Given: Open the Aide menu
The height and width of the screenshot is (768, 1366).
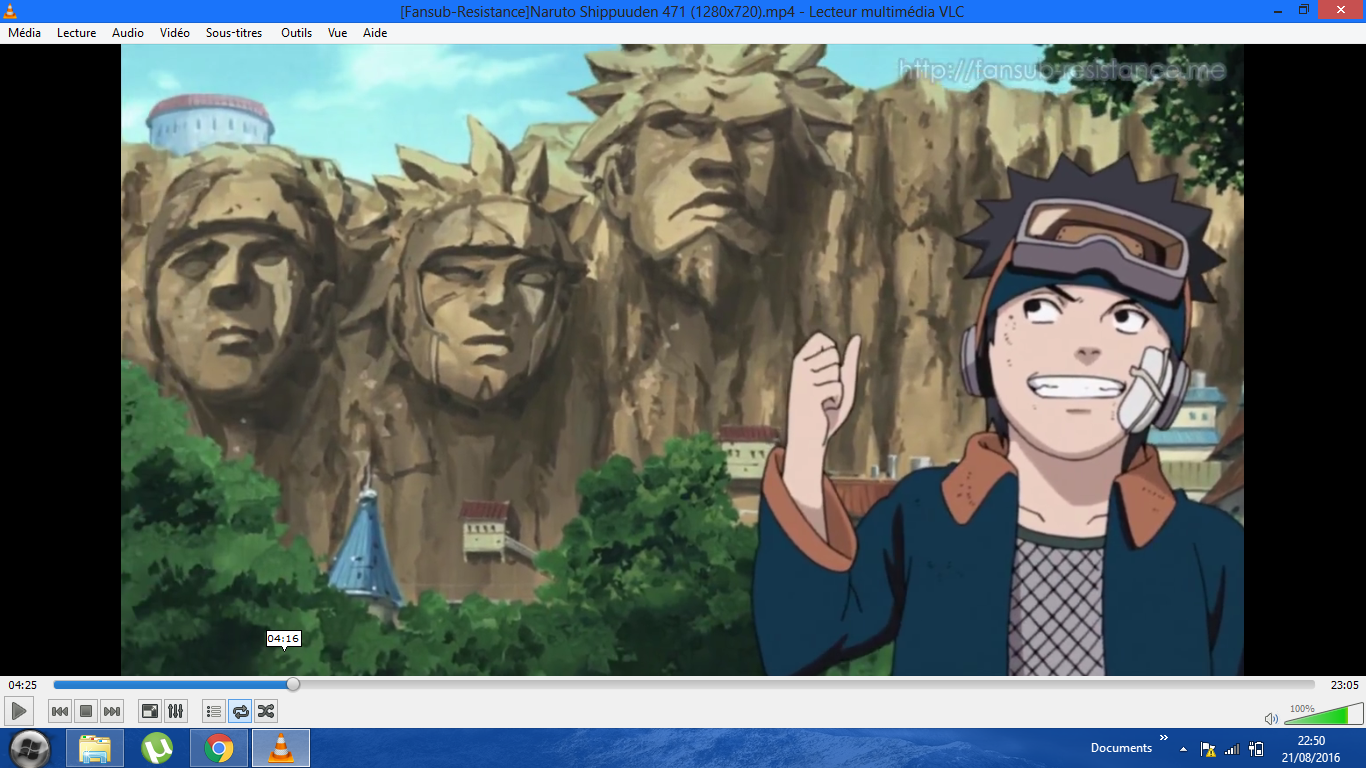Looking at the screenshot, I should coord(375,33).
